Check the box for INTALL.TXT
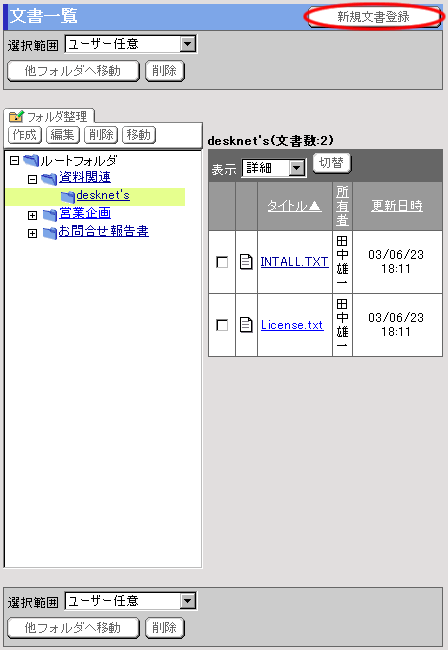The image size is (448, 650). point(222,262)
